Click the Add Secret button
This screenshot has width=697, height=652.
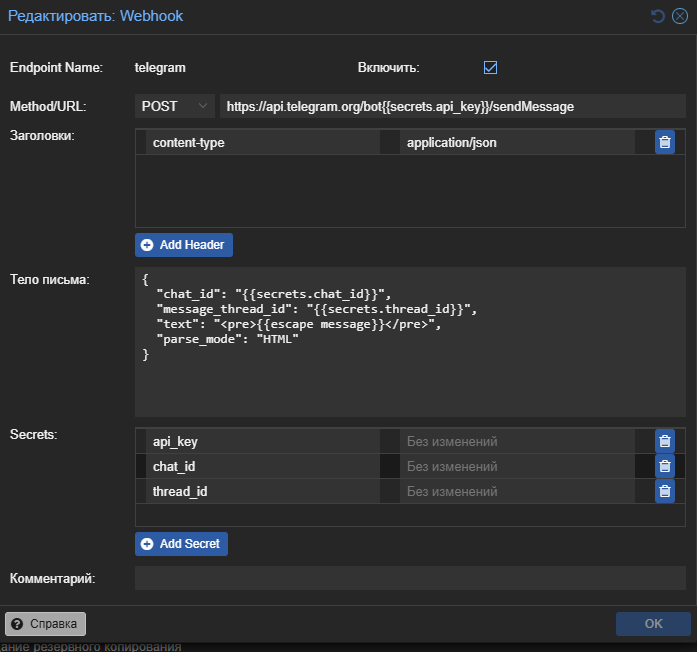pos(182,544)
